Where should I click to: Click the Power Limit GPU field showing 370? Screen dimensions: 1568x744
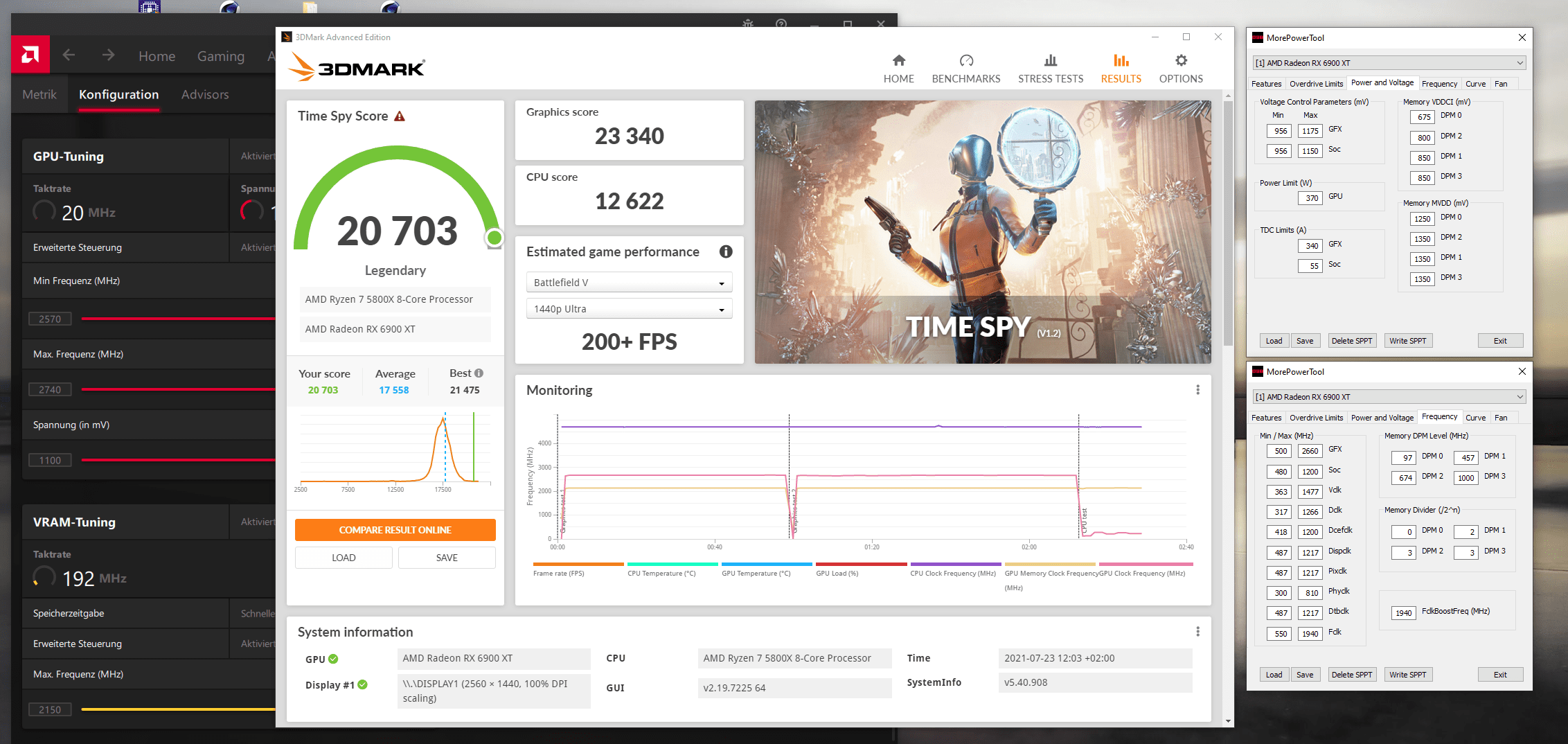coord(1311,198)
